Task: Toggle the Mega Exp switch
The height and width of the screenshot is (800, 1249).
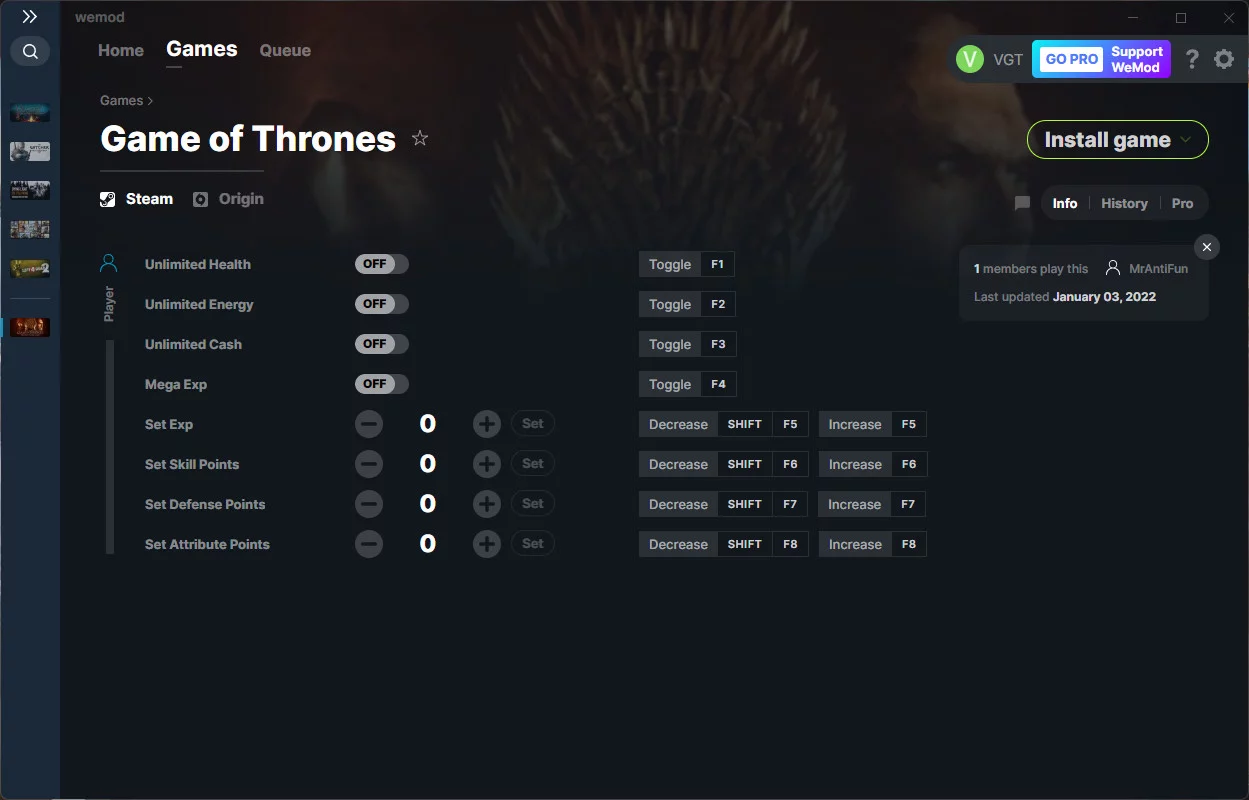Action: coord(382,384)
